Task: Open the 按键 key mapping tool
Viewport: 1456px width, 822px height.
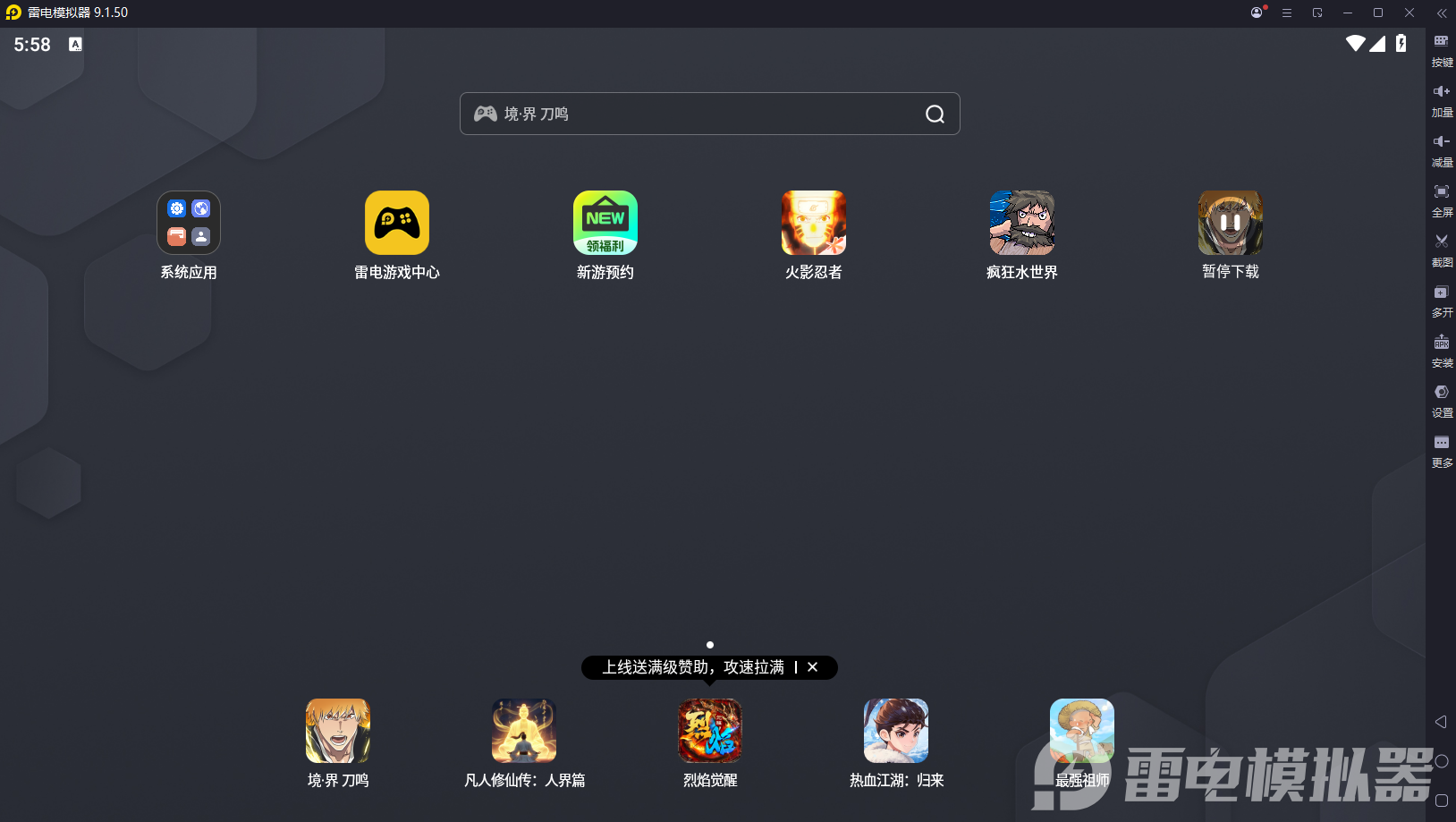Action: pyautogui.click(x=1442, y=51)
